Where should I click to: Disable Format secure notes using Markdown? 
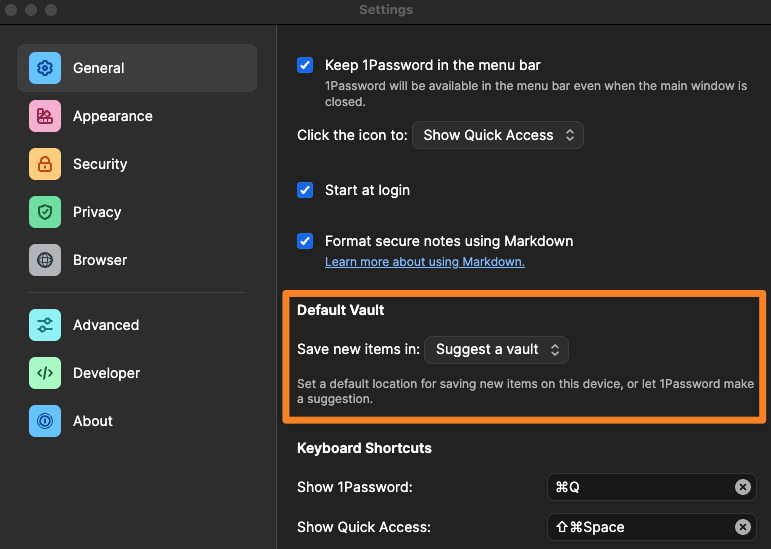[x=306, y=241]
